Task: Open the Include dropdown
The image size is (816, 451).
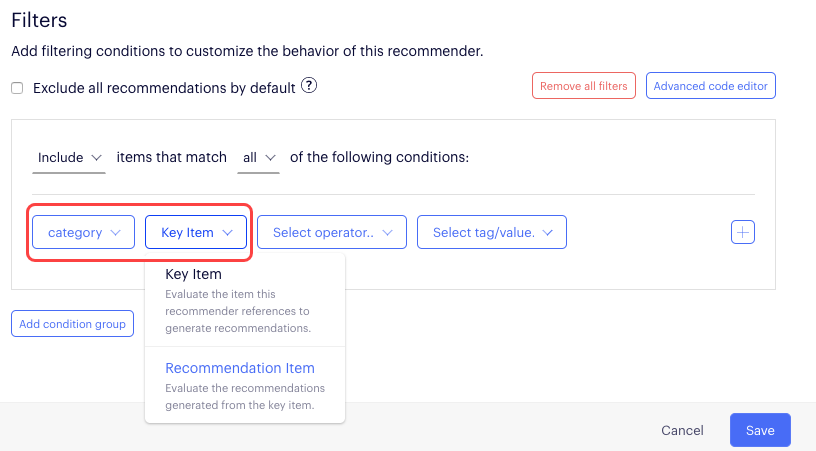Action: point(70,157)
